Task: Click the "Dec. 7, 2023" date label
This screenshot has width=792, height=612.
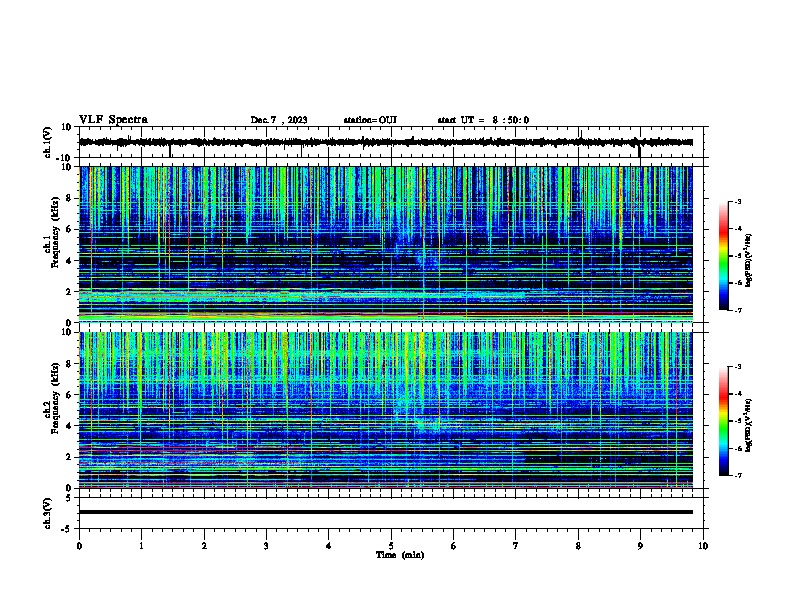Action: 279,120
